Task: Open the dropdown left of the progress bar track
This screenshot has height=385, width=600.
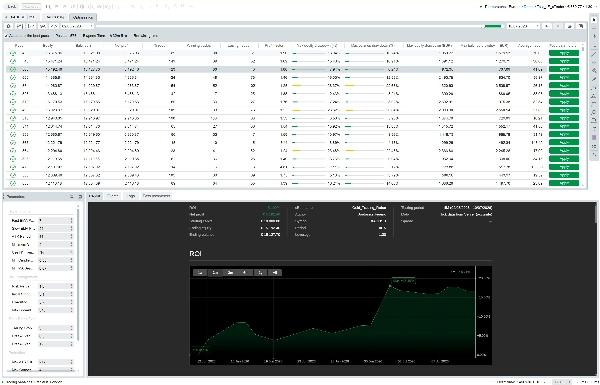Action: [x=77, y=26]
